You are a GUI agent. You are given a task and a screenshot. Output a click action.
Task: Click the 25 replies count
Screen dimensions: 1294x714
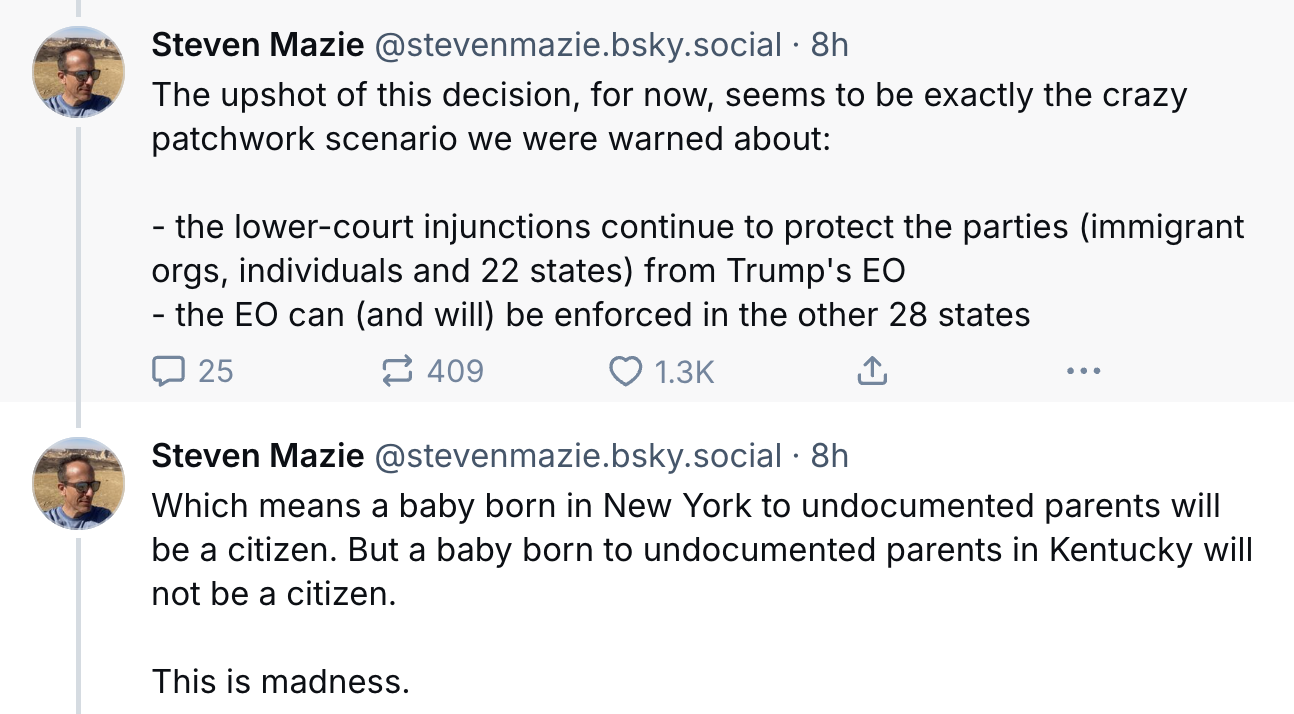pyautogui.click(x=215, y=372)
